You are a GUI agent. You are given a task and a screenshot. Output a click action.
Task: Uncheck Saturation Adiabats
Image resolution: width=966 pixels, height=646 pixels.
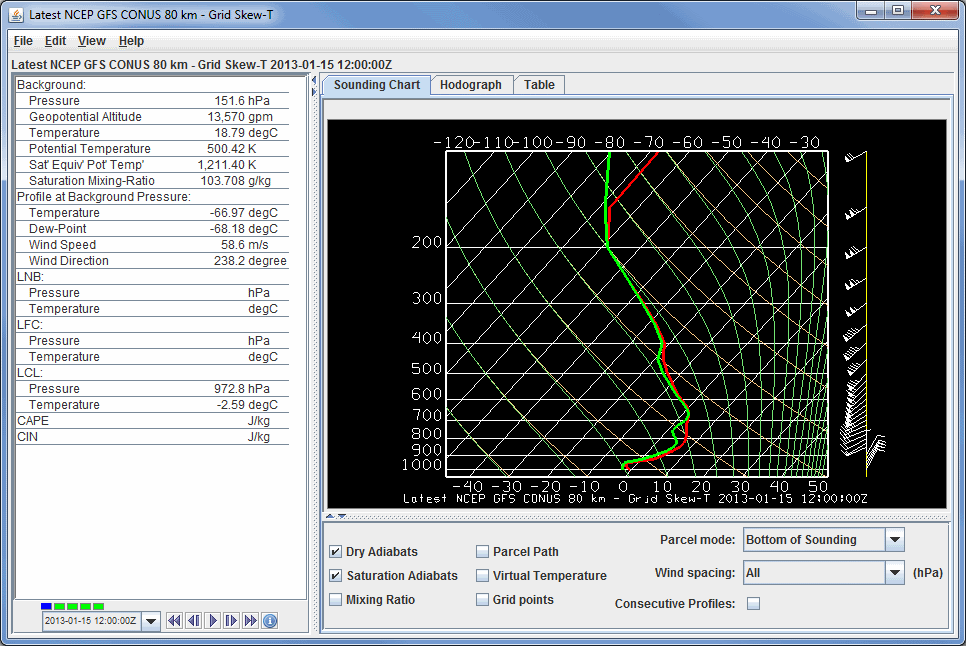point(336,576)
